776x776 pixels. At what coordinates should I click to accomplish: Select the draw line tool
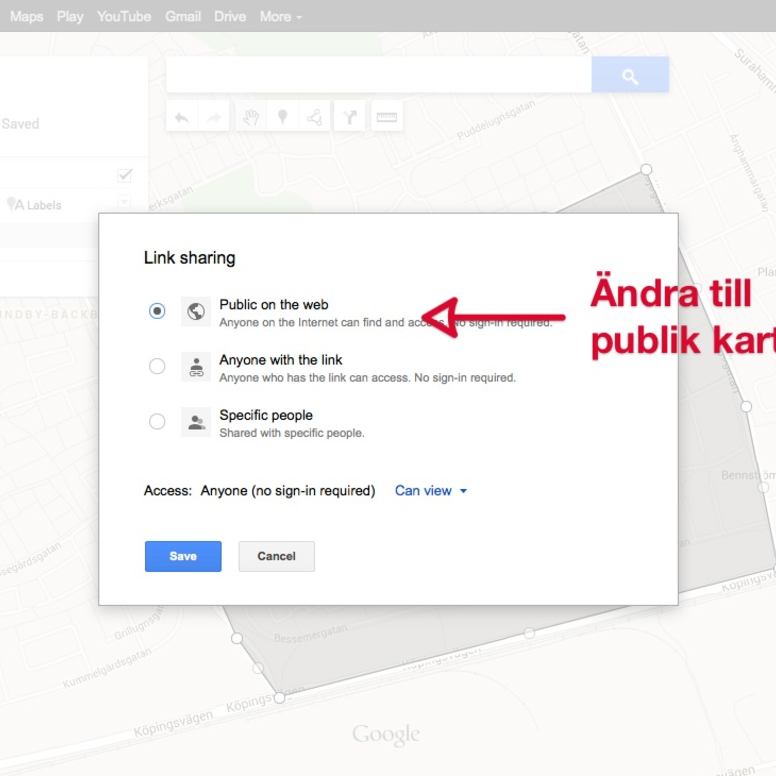click(315, 118)
